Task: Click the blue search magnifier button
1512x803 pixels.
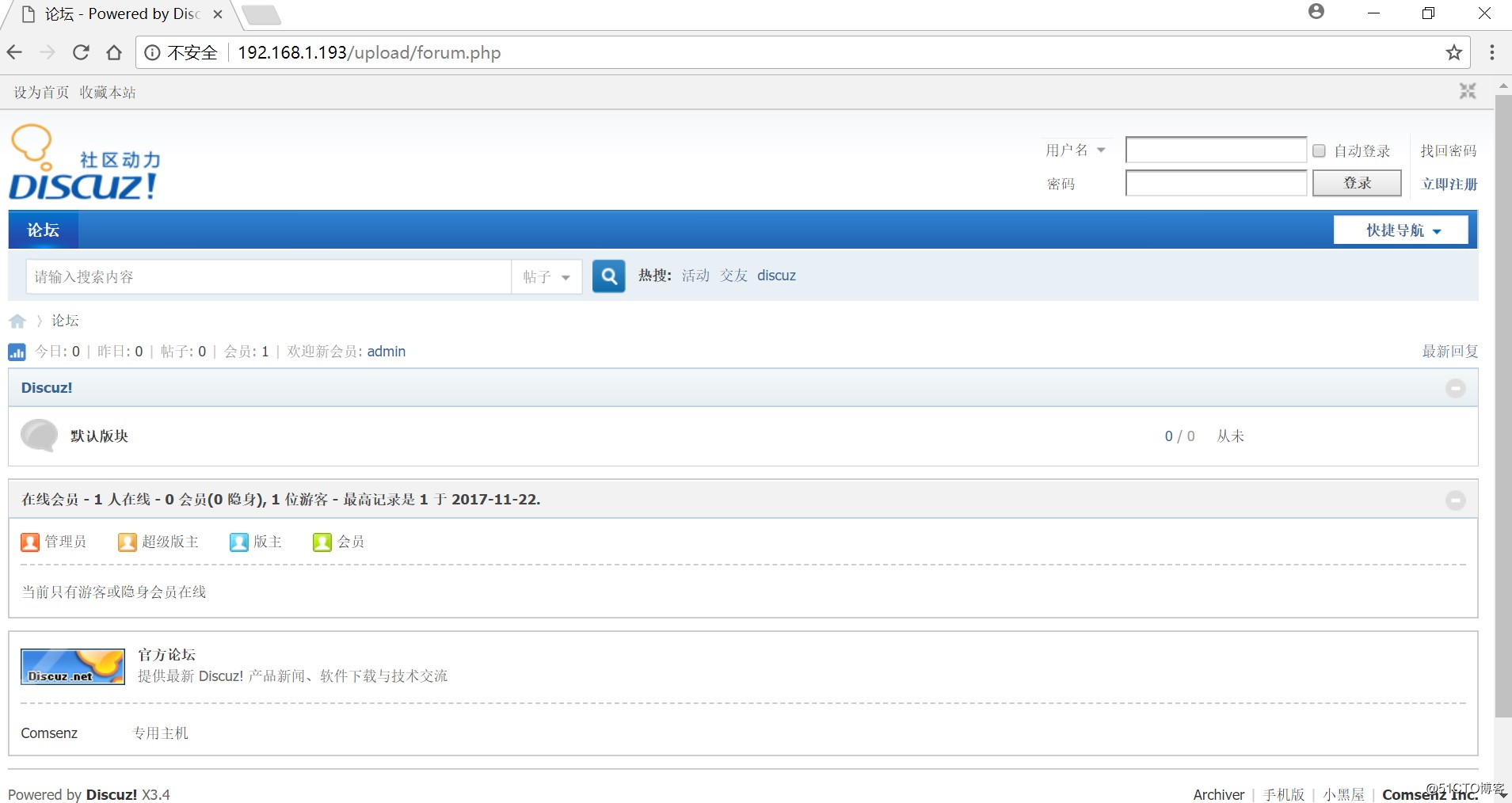Action: (609, 276)
